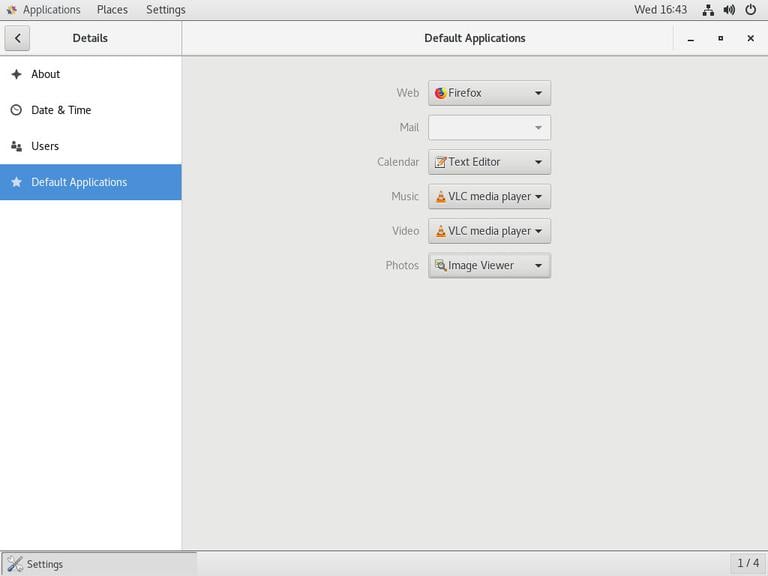
Task: Open the Places menu
Action: [x=112, y=10]
